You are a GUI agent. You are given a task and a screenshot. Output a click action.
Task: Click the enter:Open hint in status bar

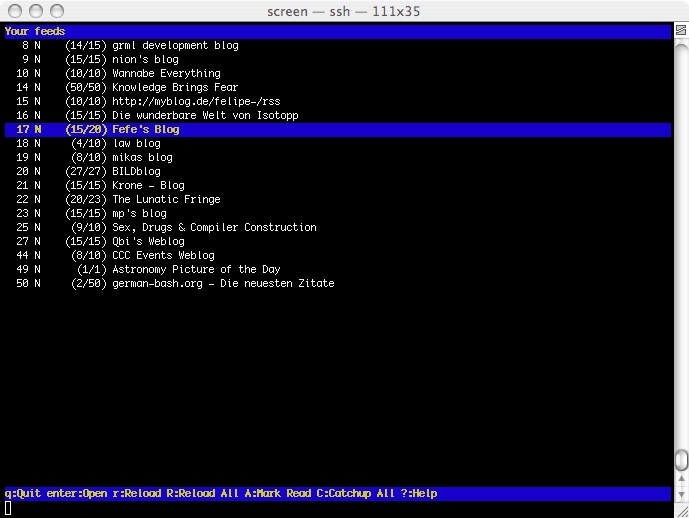tap(77, 493)
